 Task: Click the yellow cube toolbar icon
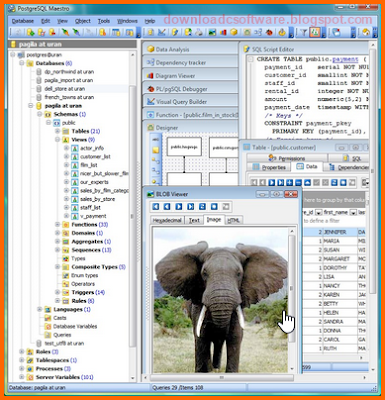234,32
